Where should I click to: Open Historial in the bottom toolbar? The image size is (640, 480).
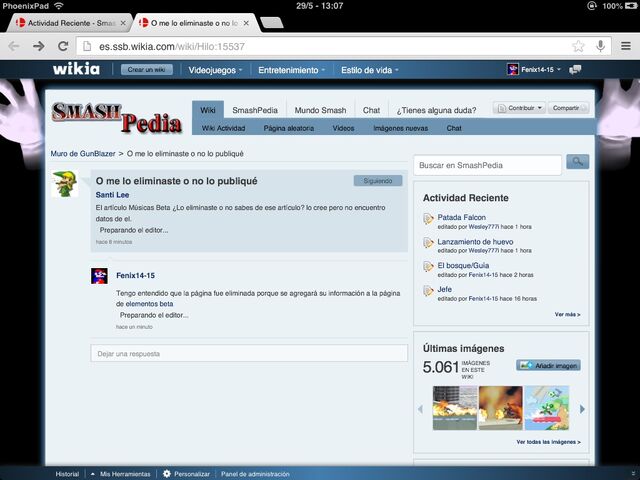pos(67,474)
